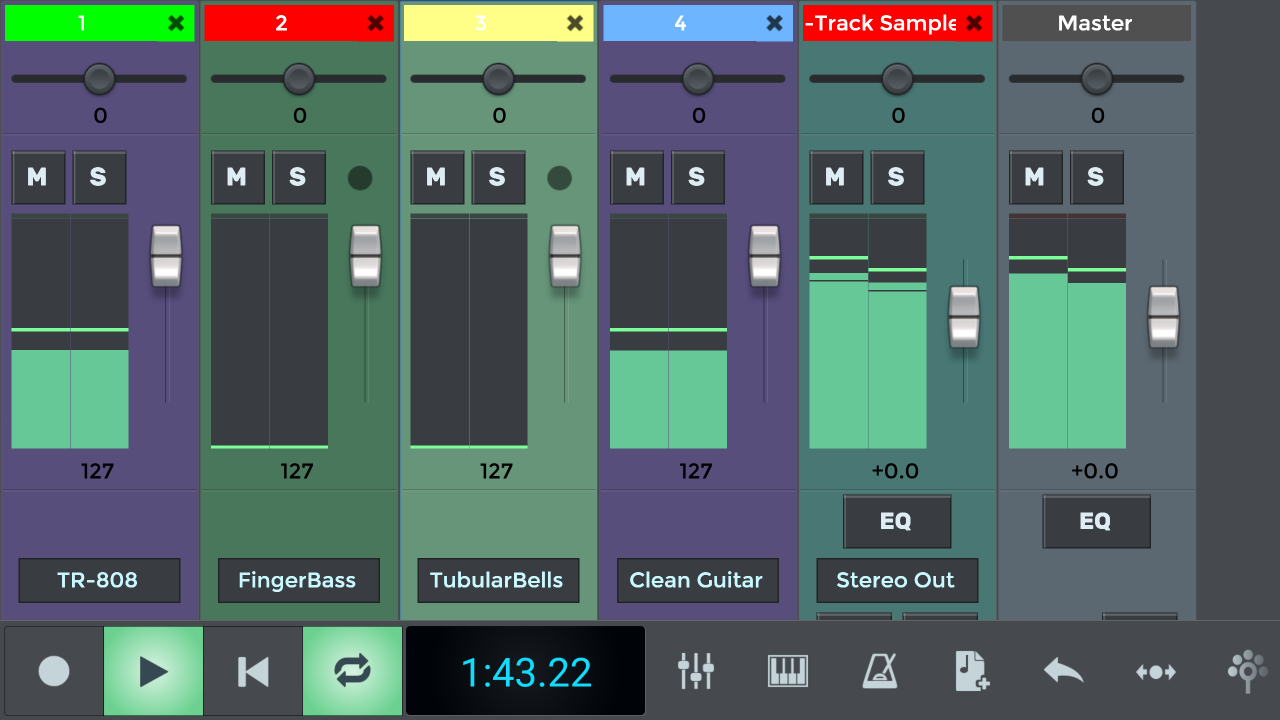Image resolution: width=1280 pixels, height=720 pixels.
Task: Toggle loop playback mode
Action: click(x=352, y=671)
